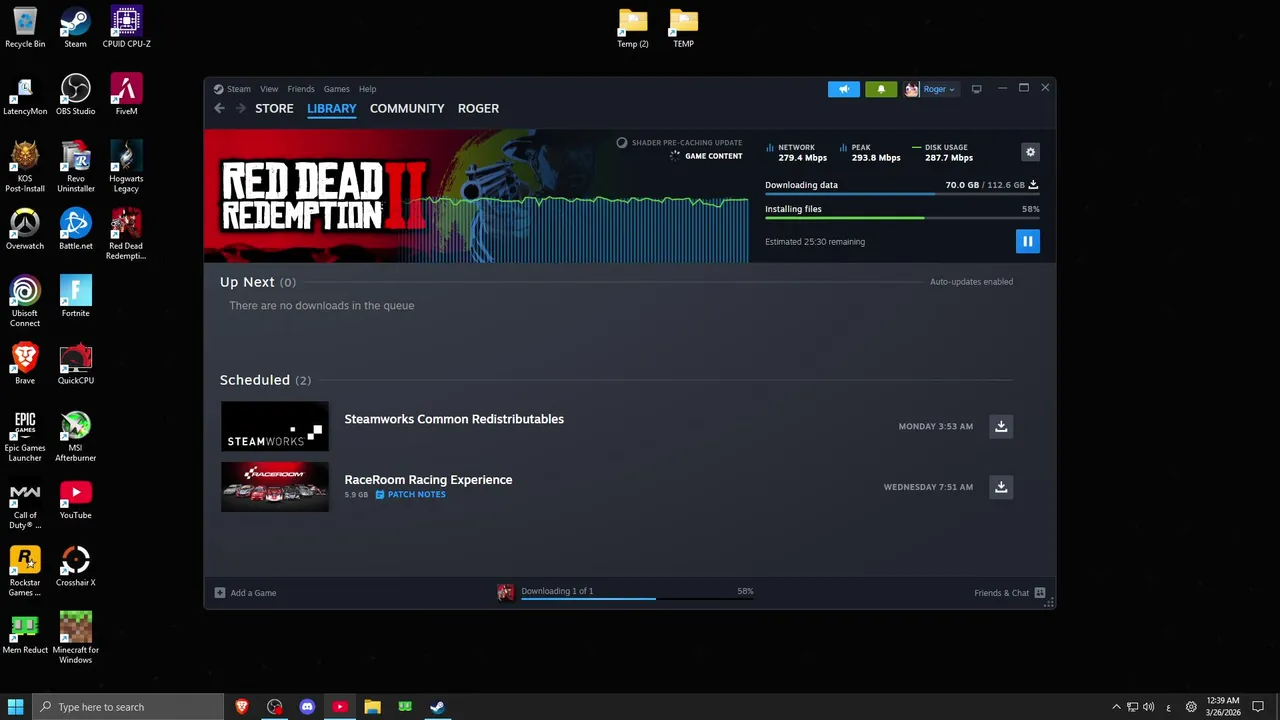Select Hogwarts Legacy desktop icon
Viewport: 1280px width, 720px height.
tap(126, 167)
